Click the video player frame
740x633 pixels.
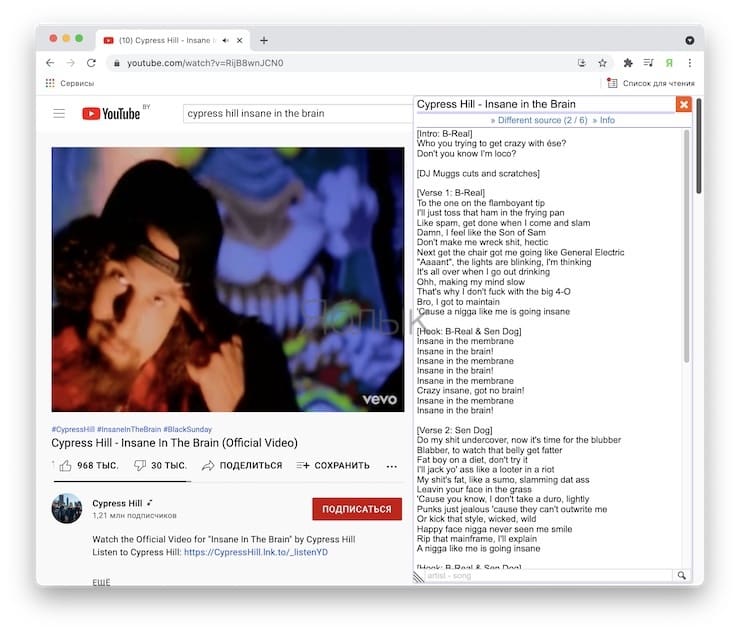228,279
